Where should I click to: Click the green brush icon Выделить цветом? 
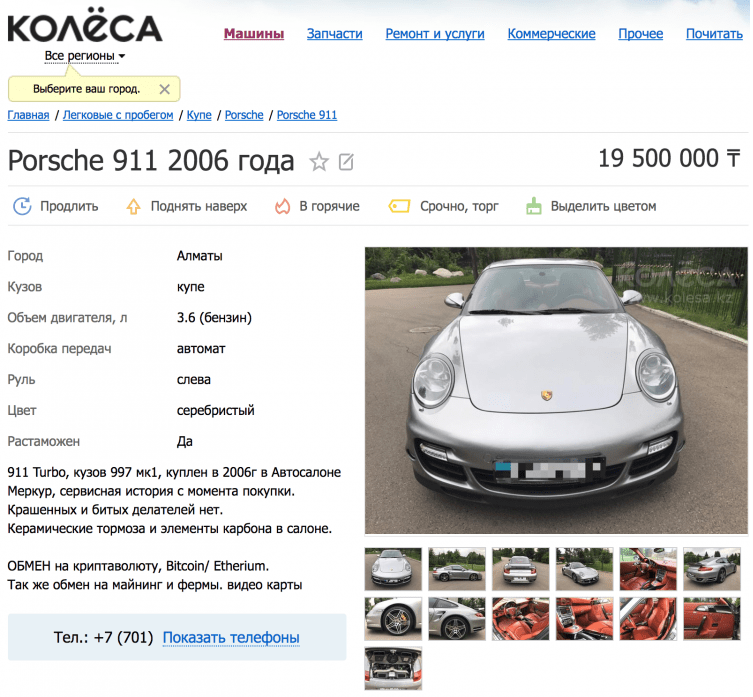534,206
